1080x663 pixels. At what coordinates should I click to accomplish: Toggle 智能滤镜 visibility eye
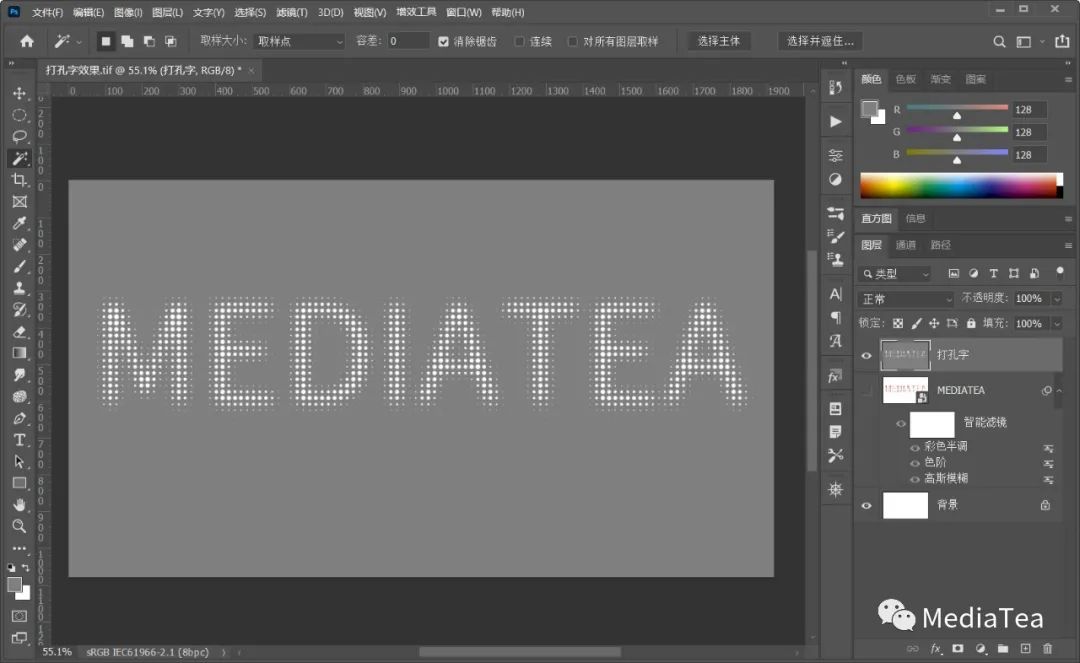point(901,423)
